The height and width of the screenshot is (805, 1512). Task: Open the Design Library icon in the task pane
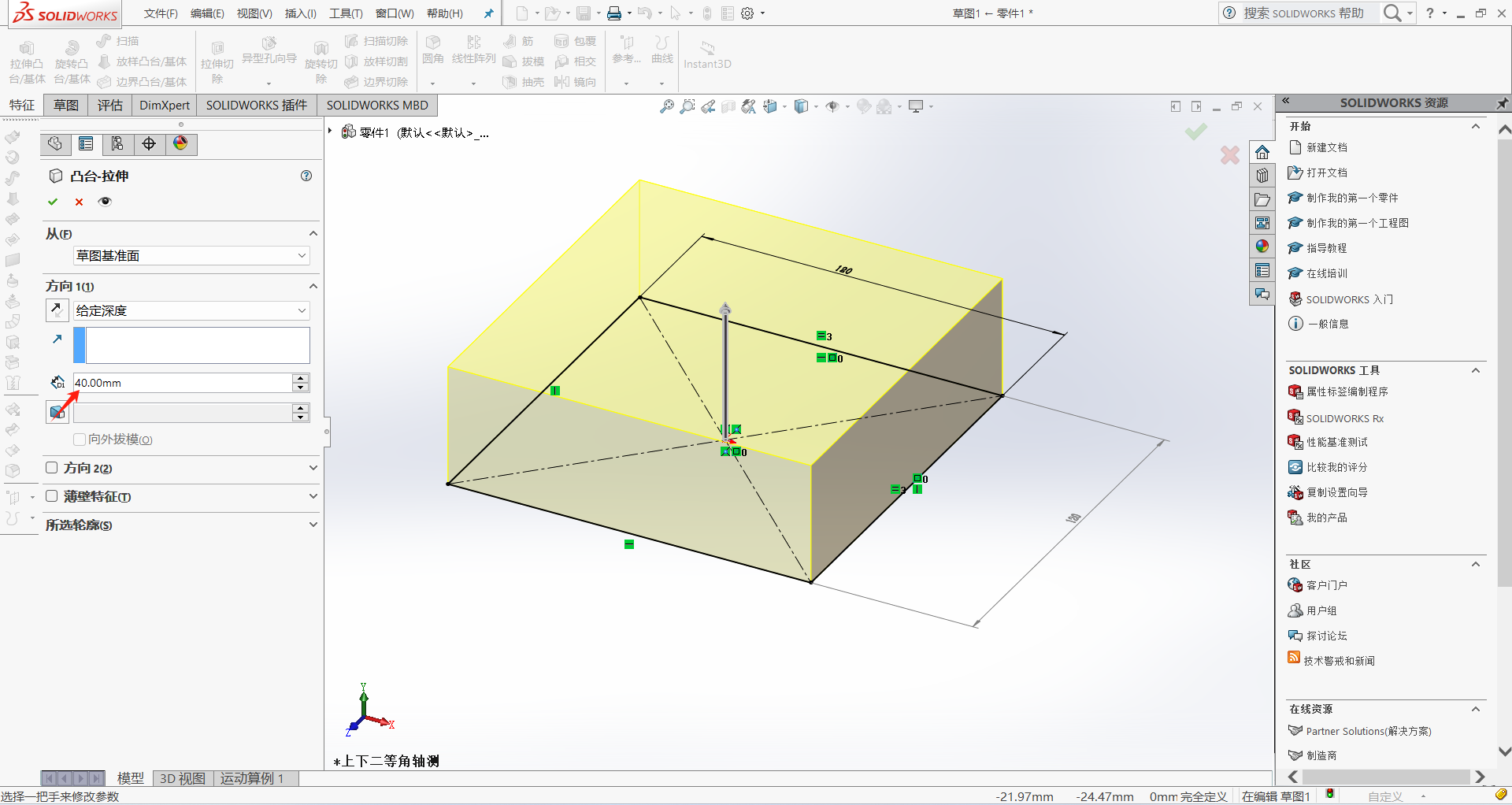click(1262, 176)
